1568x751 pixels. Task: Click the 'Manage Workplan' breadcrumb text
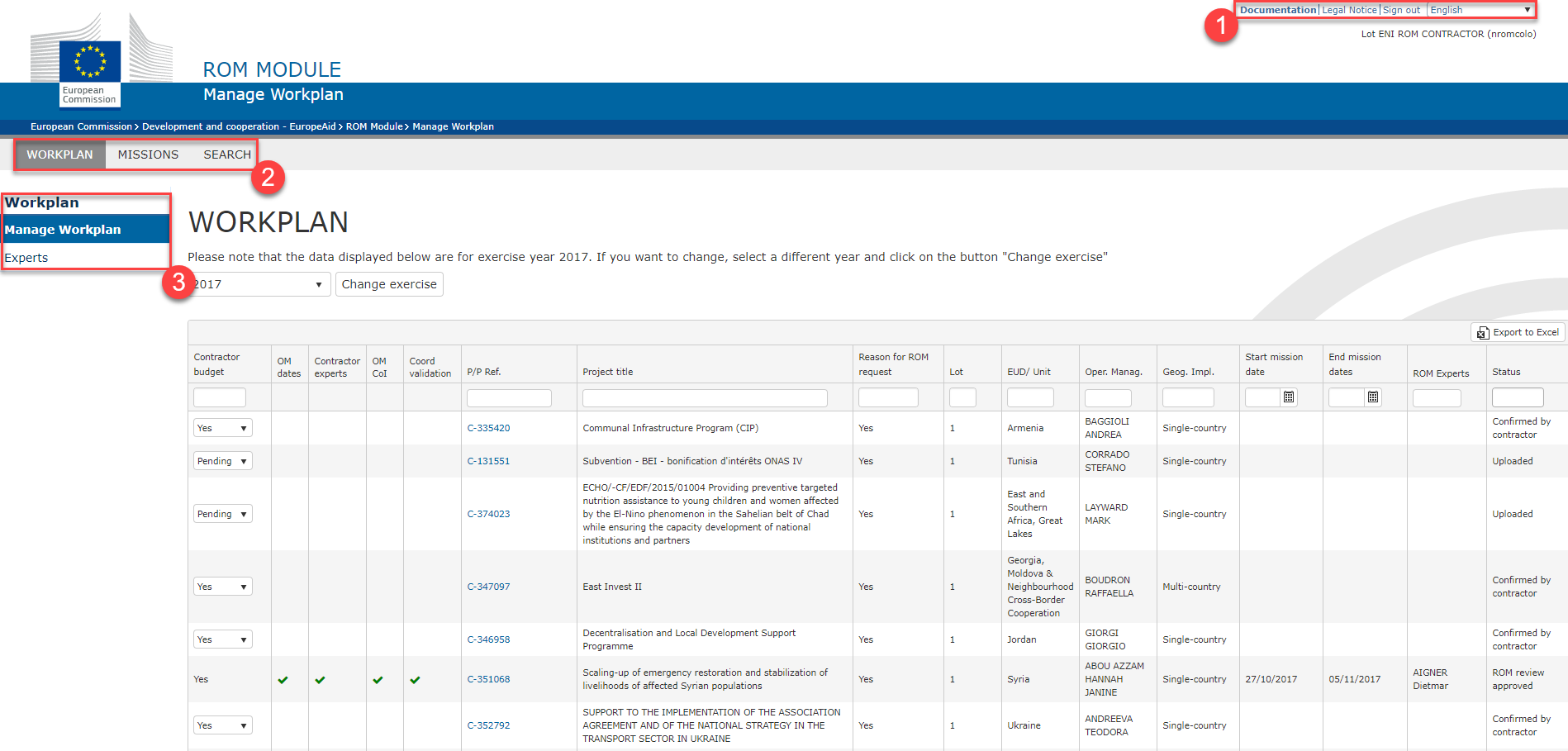click(453, 126)
